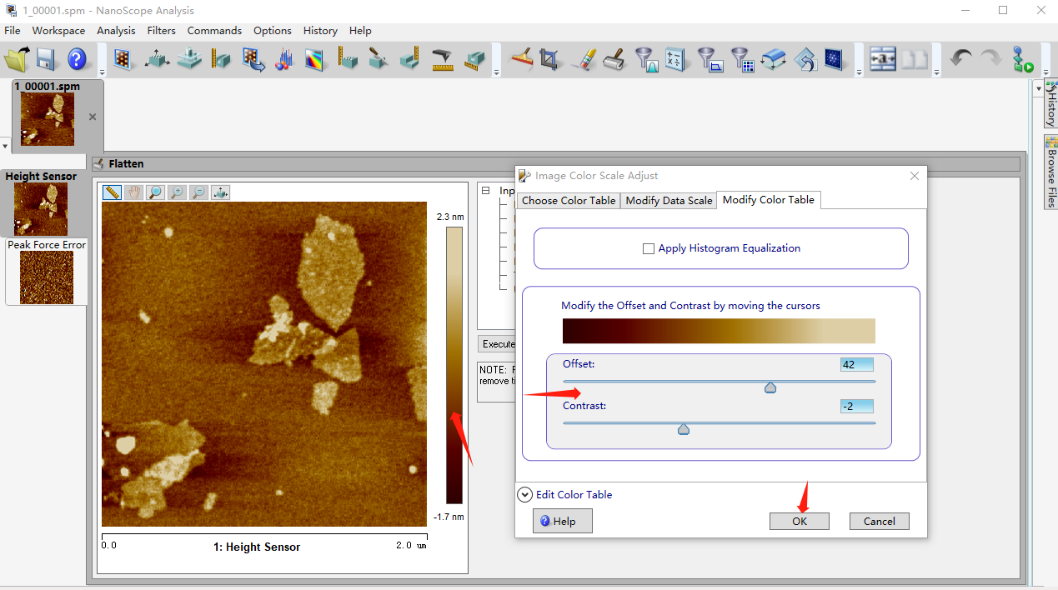Click the Save file toolbar icon
1058x590 pixels.
click(x=47, y=60)
